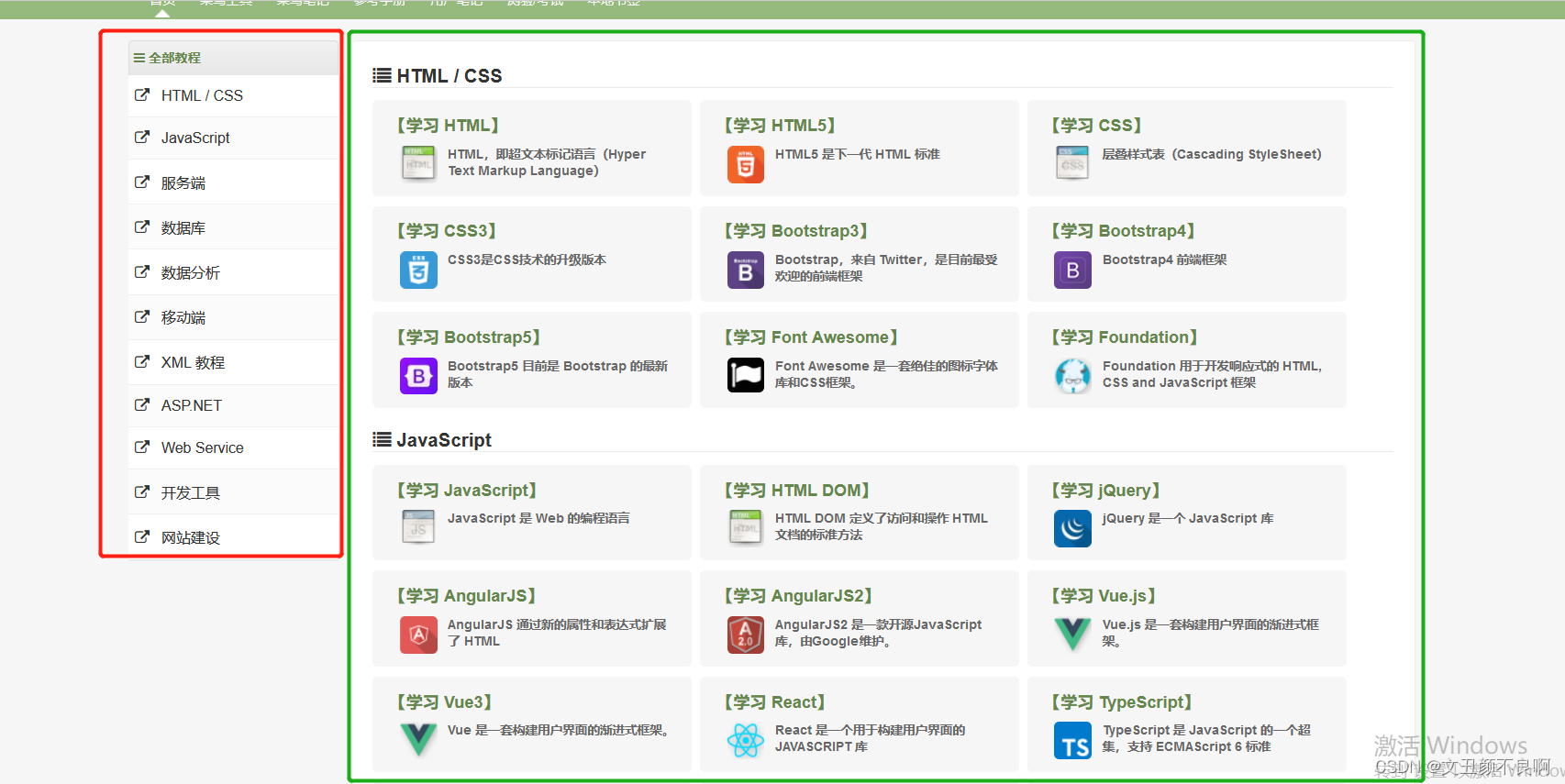Viewport: 1565px width, 784px height.
Task: Open the 【学习 Font Awesome】 link
Action: click(x=811, y=337)
